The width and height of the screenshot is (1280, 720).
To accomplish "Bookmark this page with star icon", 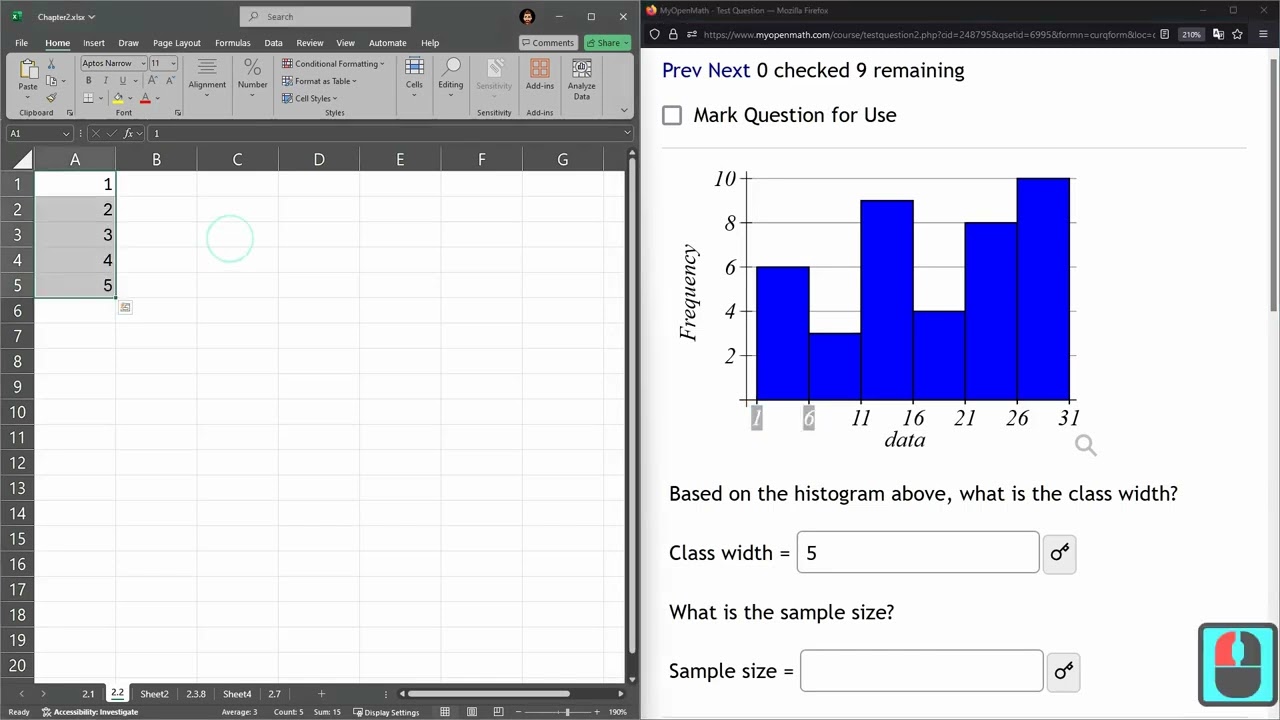I will (1237, 34).
